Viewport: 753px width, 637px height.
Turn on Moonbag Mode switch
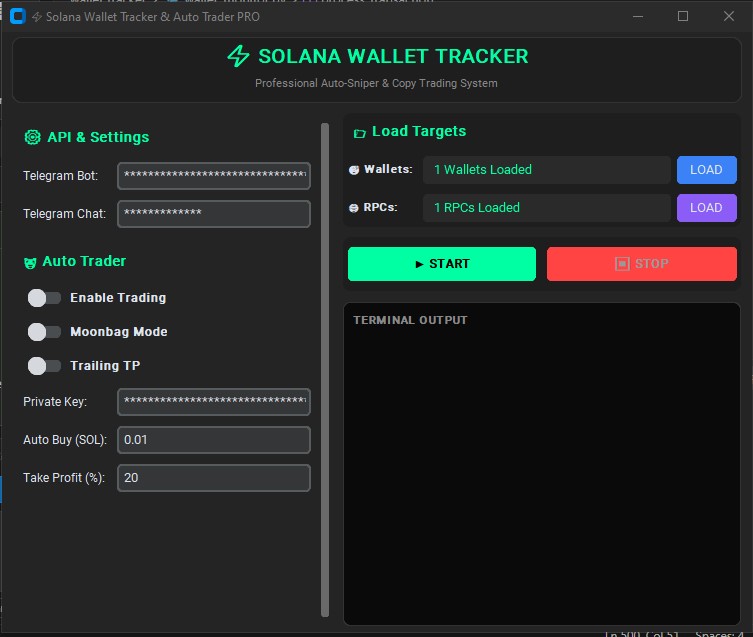[44, 332]
